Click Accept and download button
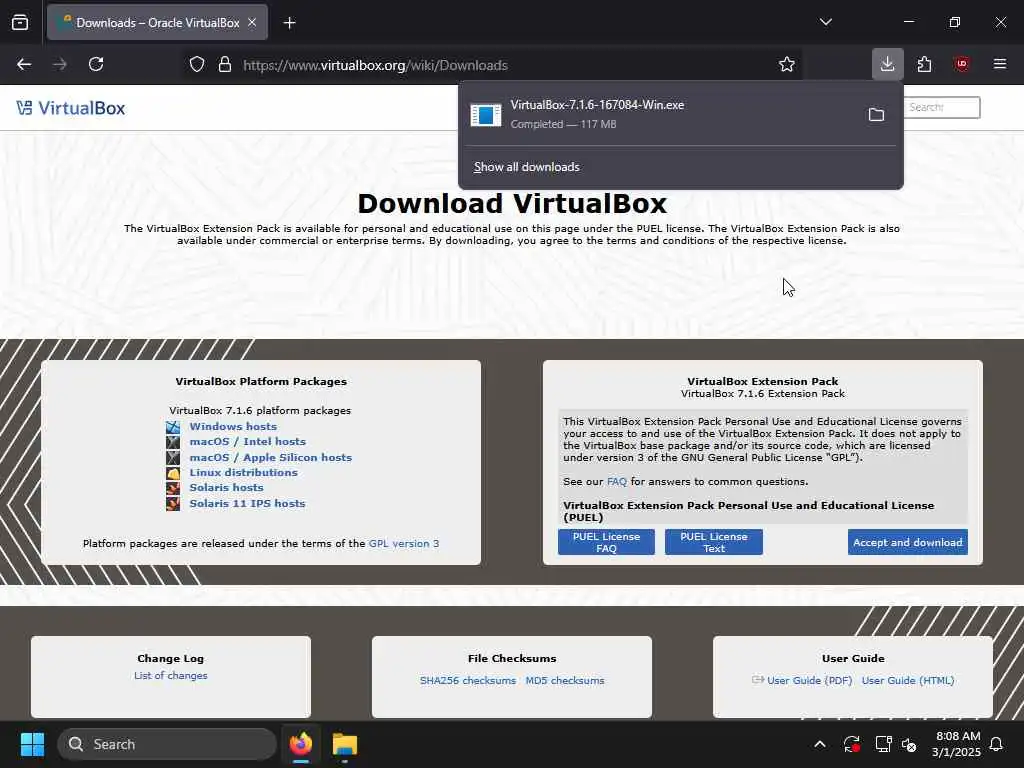This screenshot has height=768, width=1024. coord(908,542)
